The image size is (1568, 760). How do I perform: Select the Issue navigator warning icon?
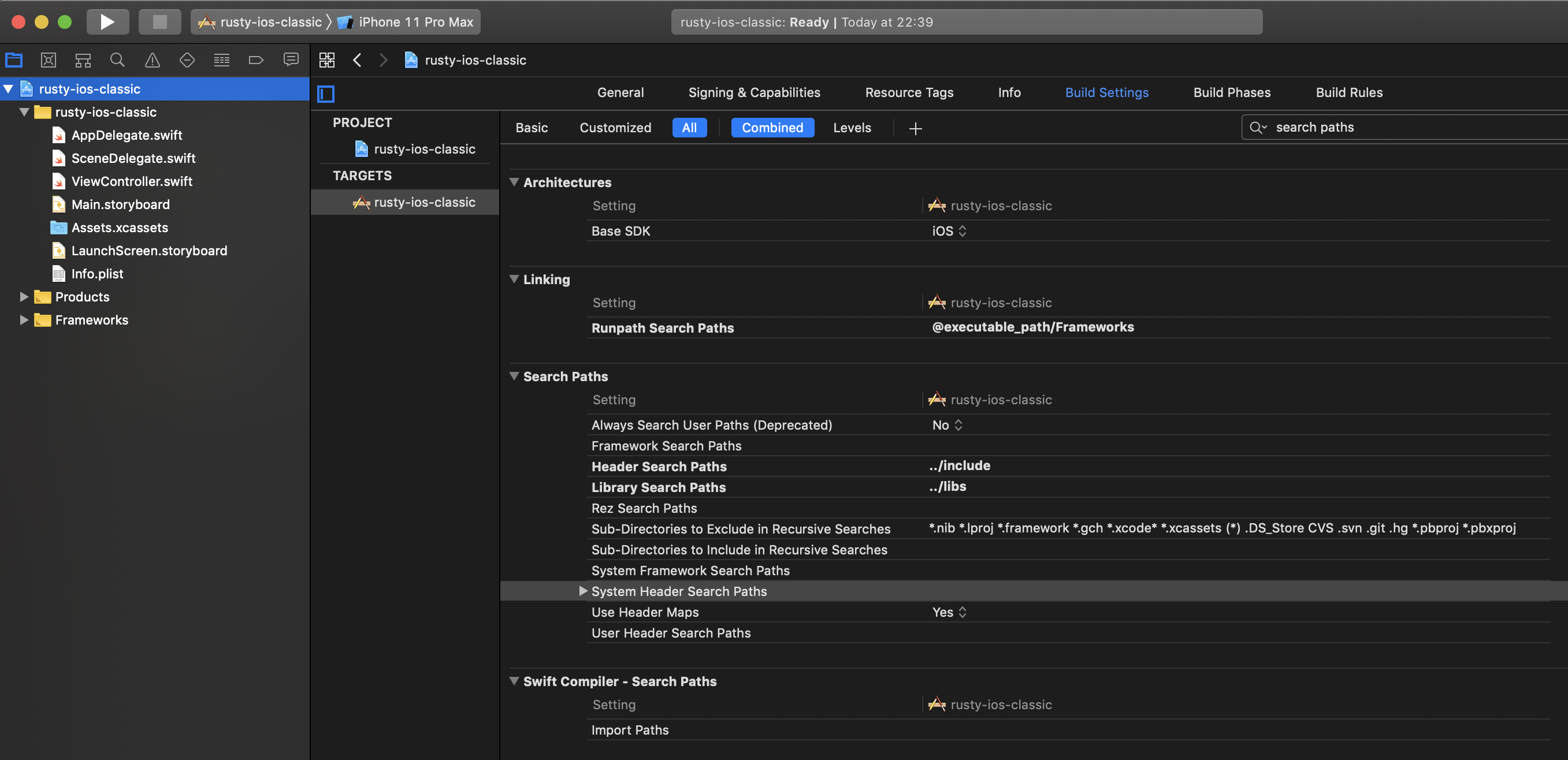point(151,59)
